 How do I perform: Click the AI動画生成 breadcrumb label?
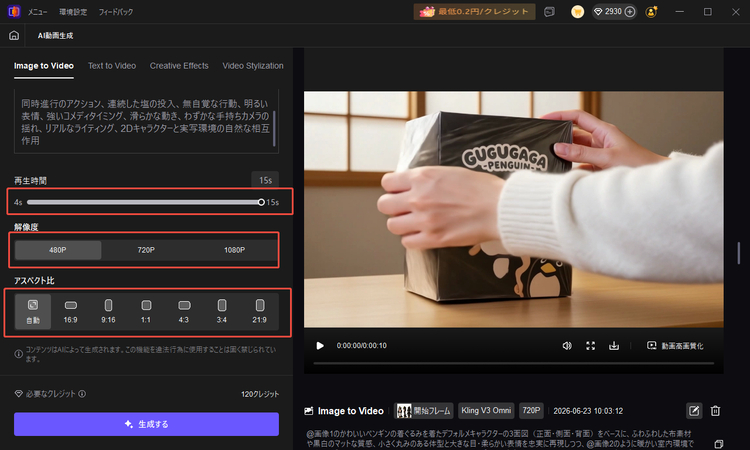tap(55, 35)
